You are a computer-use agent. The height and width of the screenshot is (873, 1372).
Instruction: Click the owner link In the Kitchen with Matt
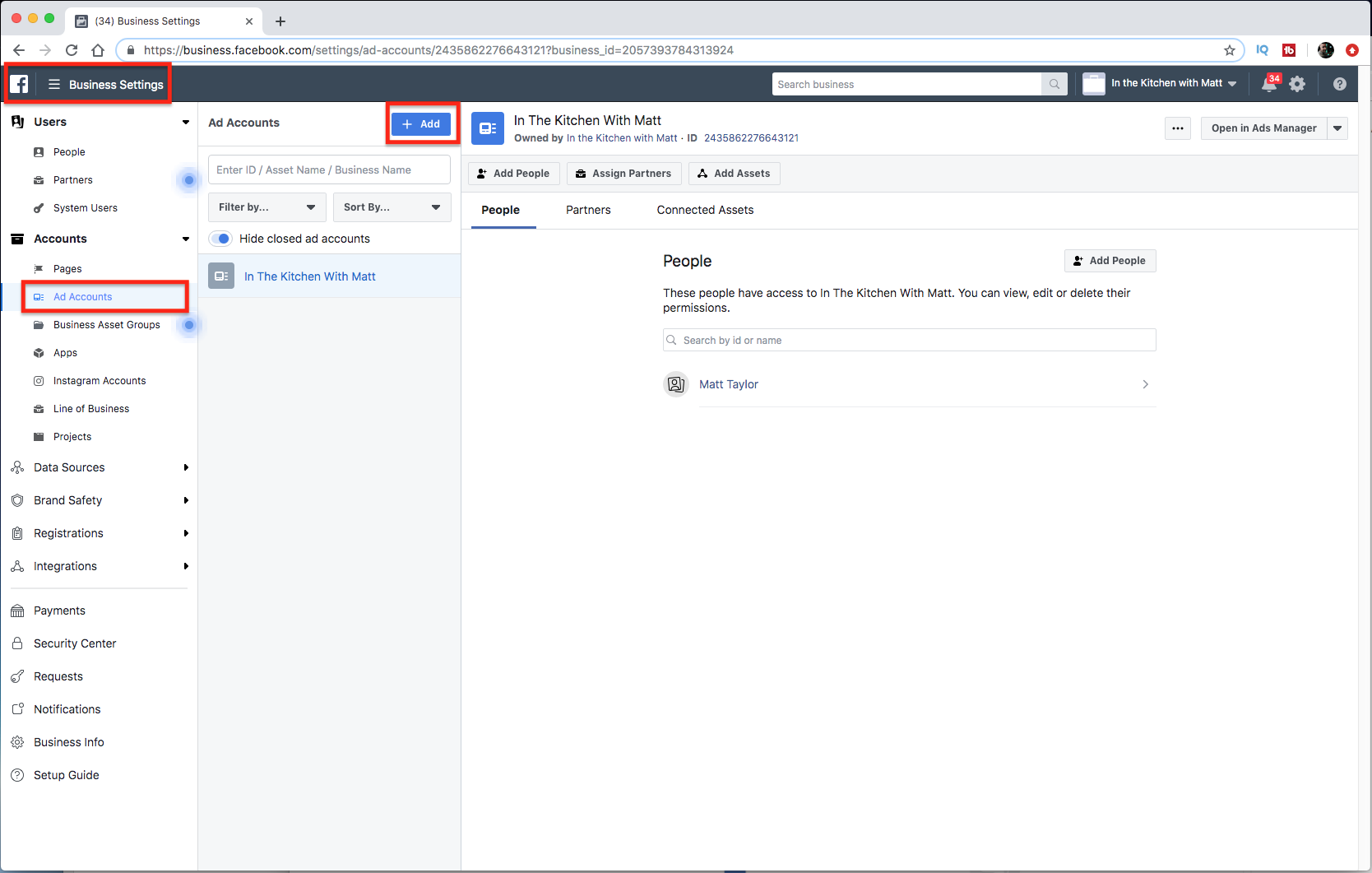tap(622, 138)
